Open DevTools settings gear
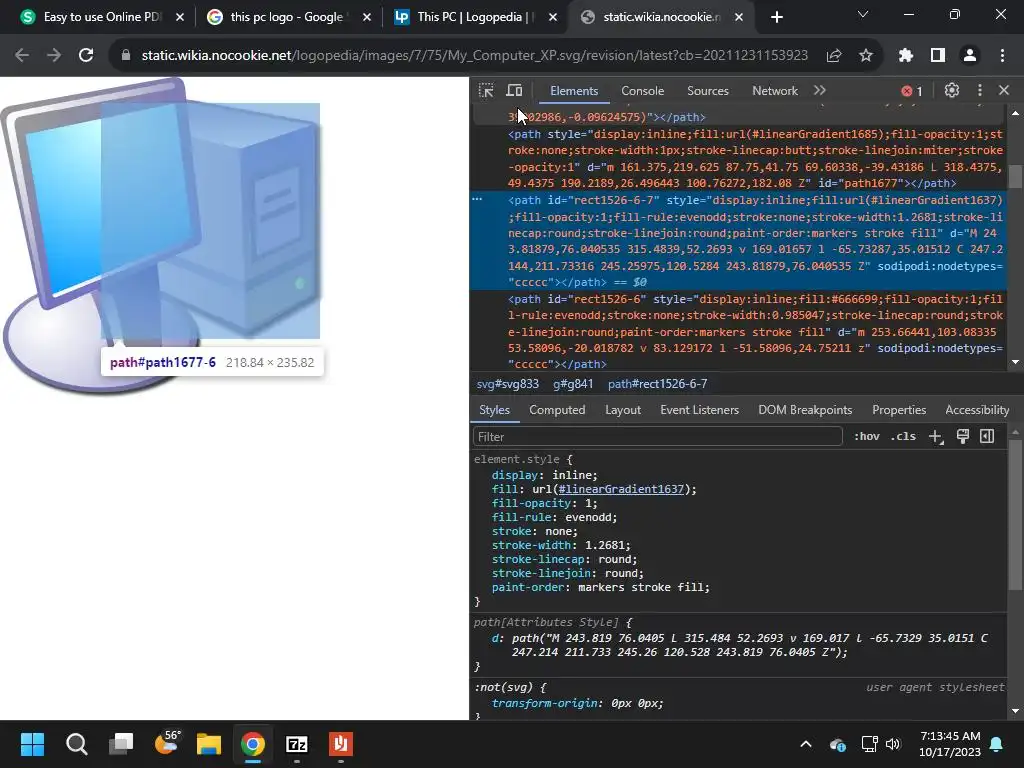This screenshot has height=768, width=1024. (x=952, y=91)
